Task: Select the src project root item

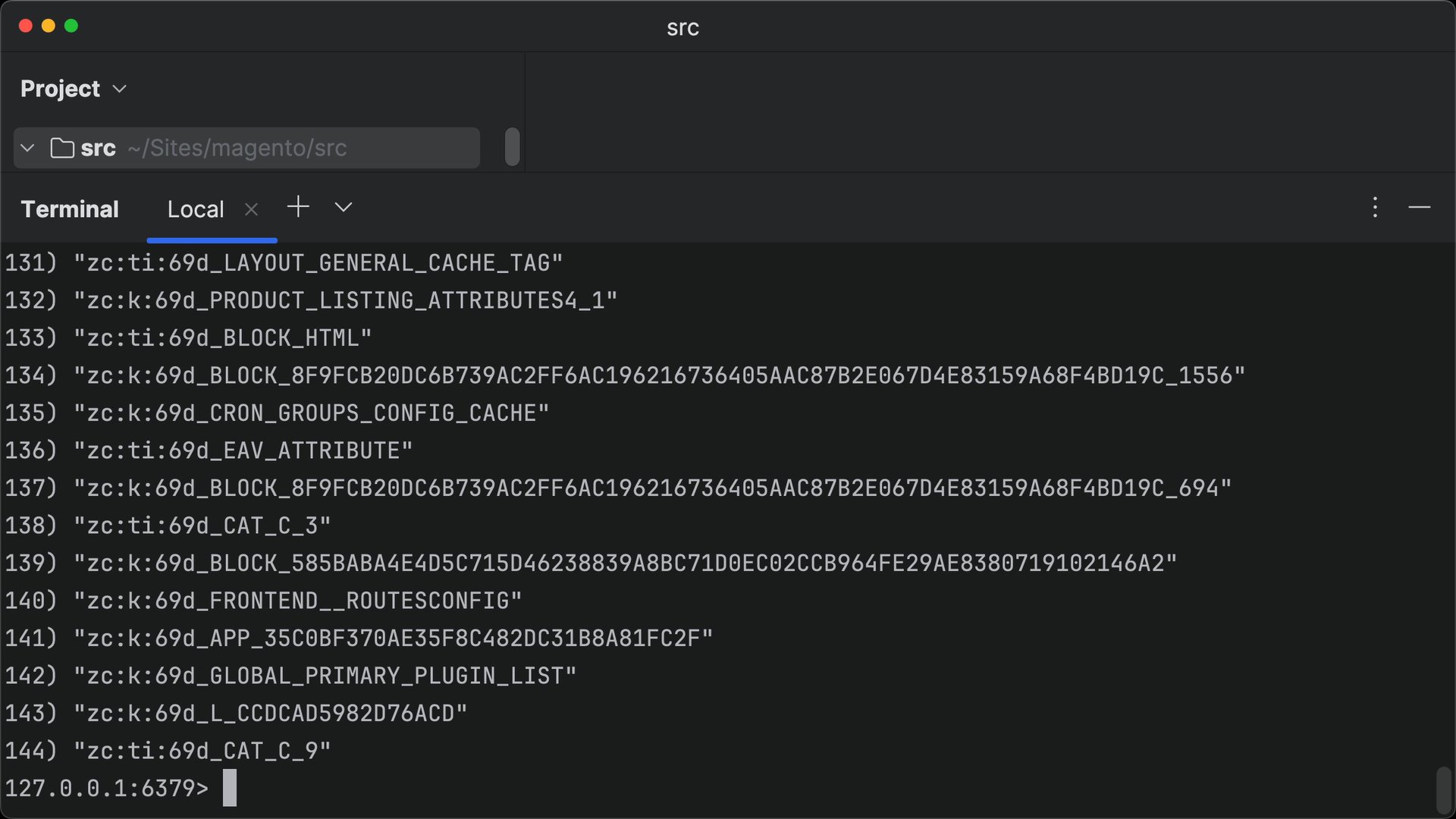Action: [246, 148]
